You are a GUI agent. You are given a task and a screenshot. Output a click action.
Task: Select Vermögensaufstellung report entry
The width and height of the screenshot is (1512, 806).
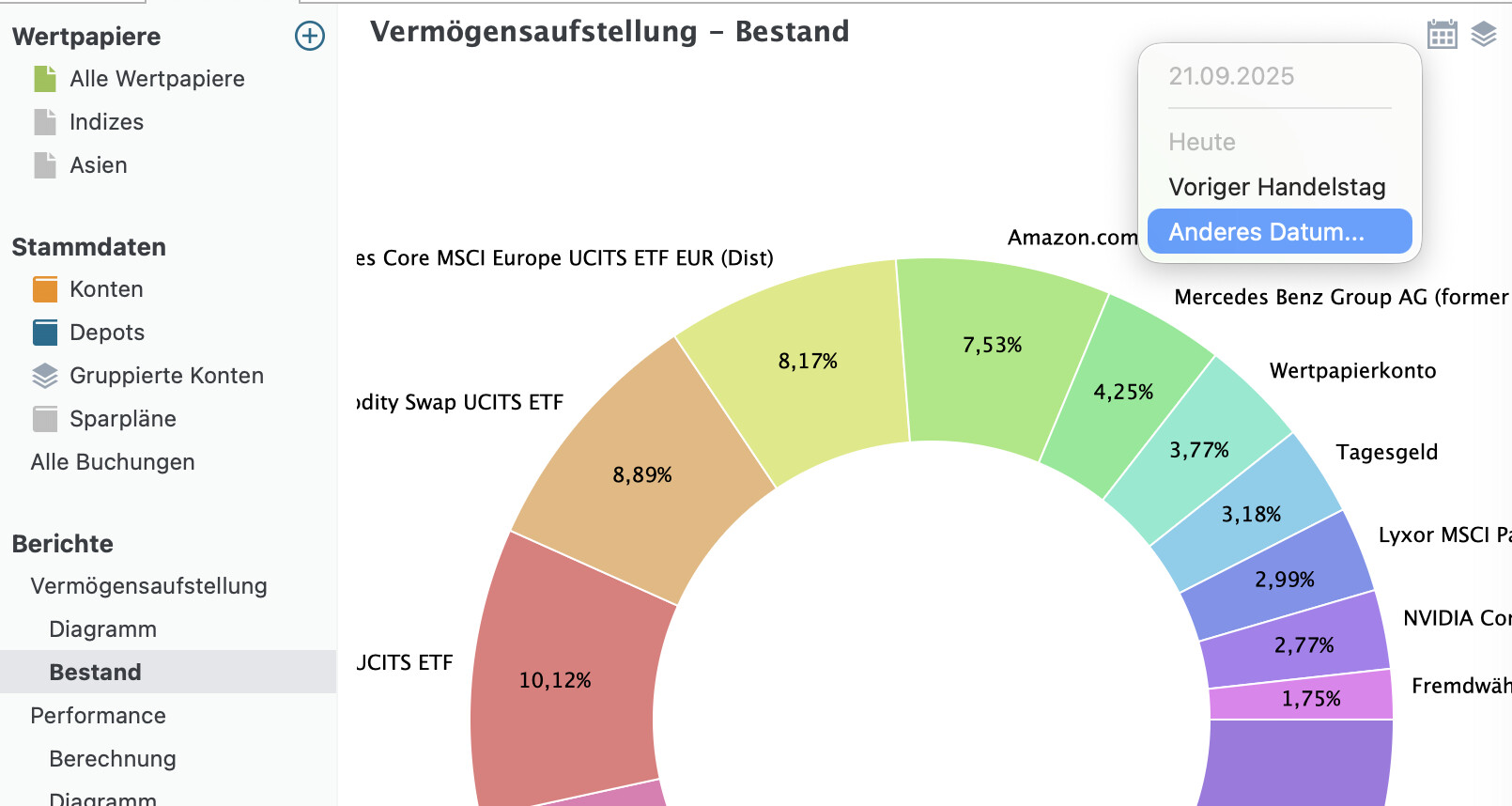pyautogui.click(x=148, y=586)
